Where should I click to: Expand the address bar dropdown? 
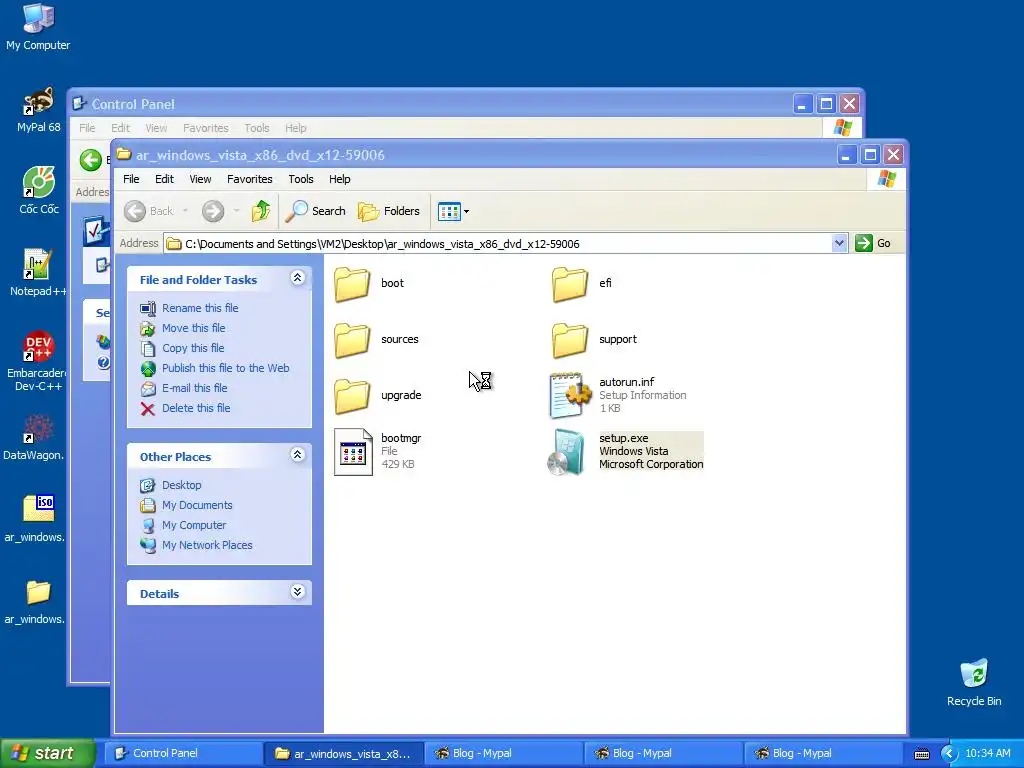click(x=839, y=244)
